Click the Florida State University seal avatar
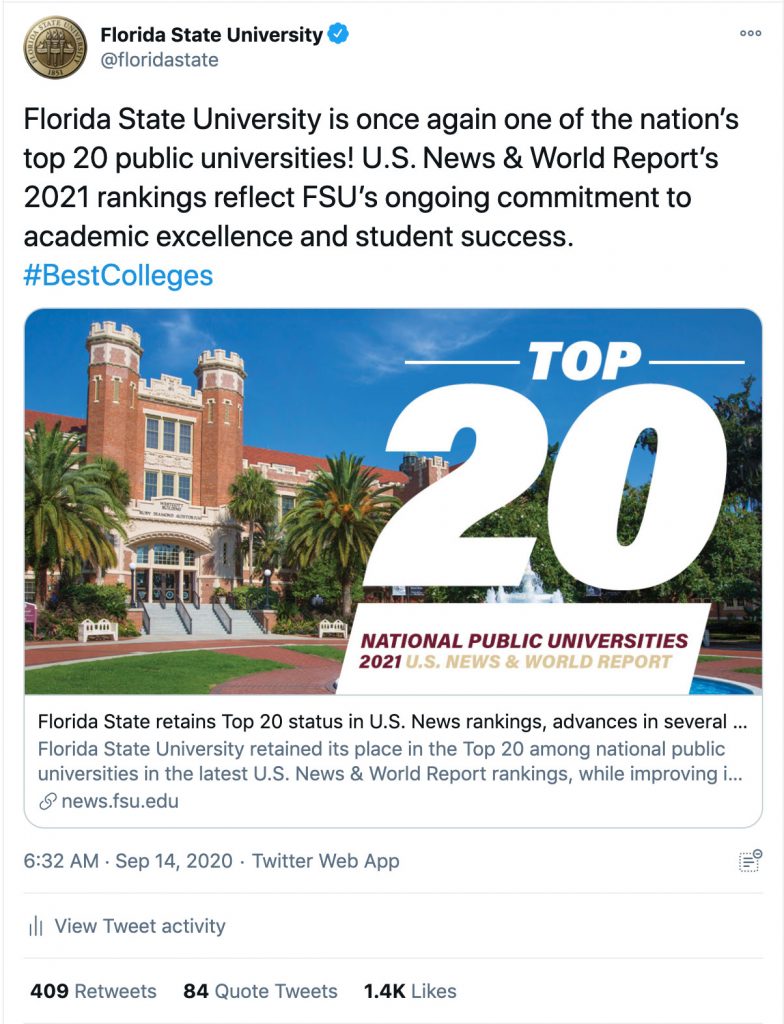Image resolution: width=784 pixels, height=1024 pixels. 55,48
